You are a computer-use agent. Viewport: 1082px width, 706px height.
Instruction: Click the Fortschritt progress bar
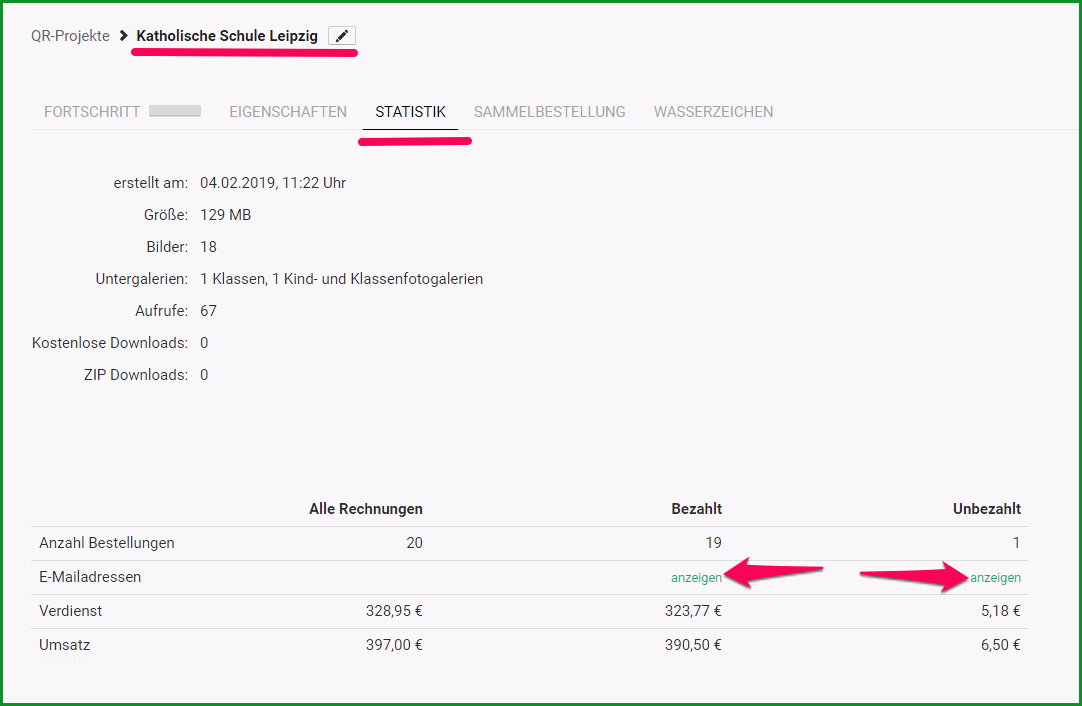(x=175, y=111)
